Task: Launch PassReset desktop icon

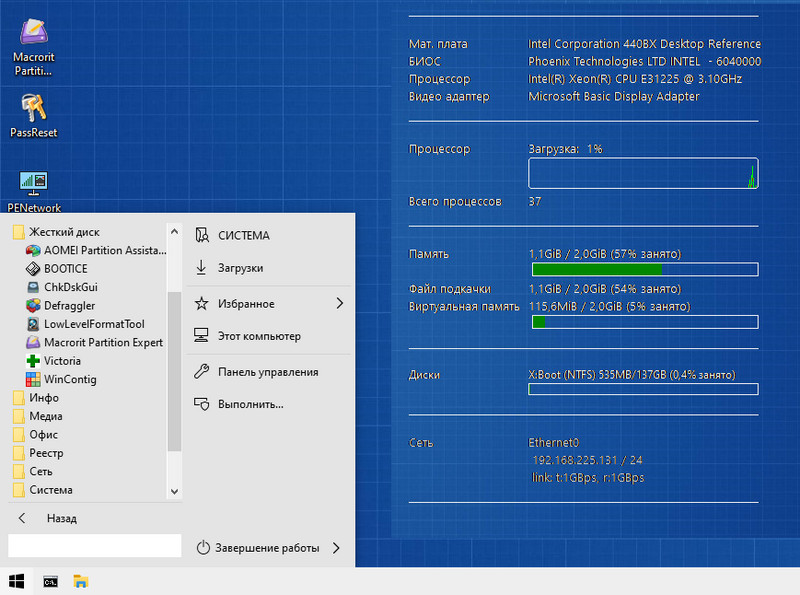Action: (x=34, y=116)
